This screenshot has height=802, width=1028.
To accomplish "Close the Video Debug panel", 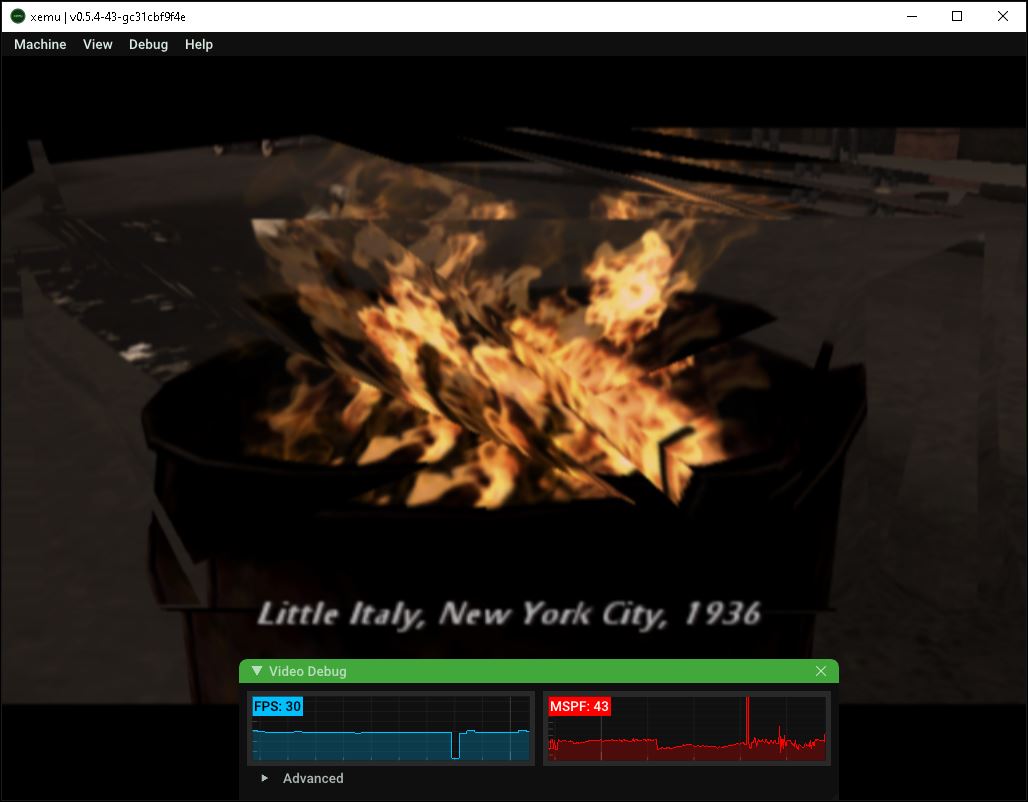I will click(821, 671).
